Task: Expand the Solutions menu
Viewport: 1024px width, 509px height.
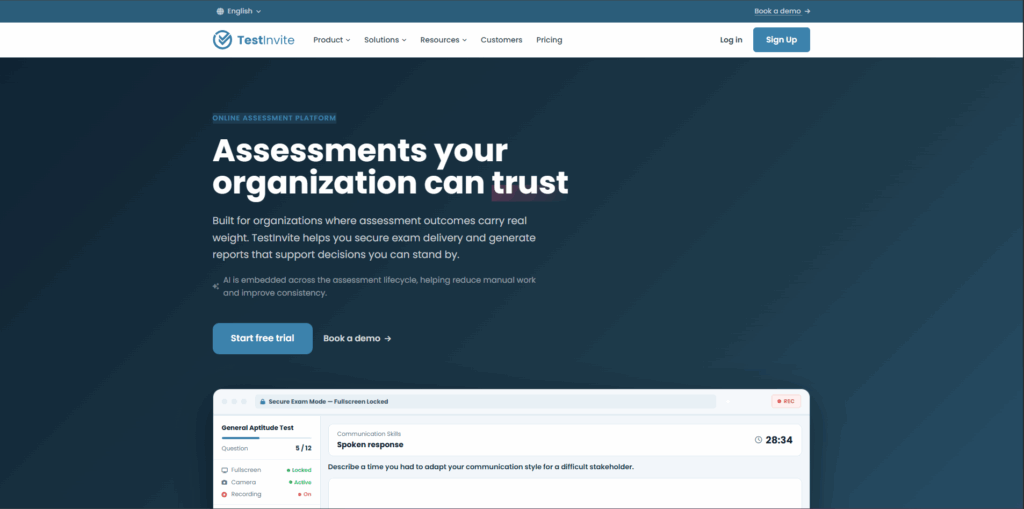Action: coord(385,40)
